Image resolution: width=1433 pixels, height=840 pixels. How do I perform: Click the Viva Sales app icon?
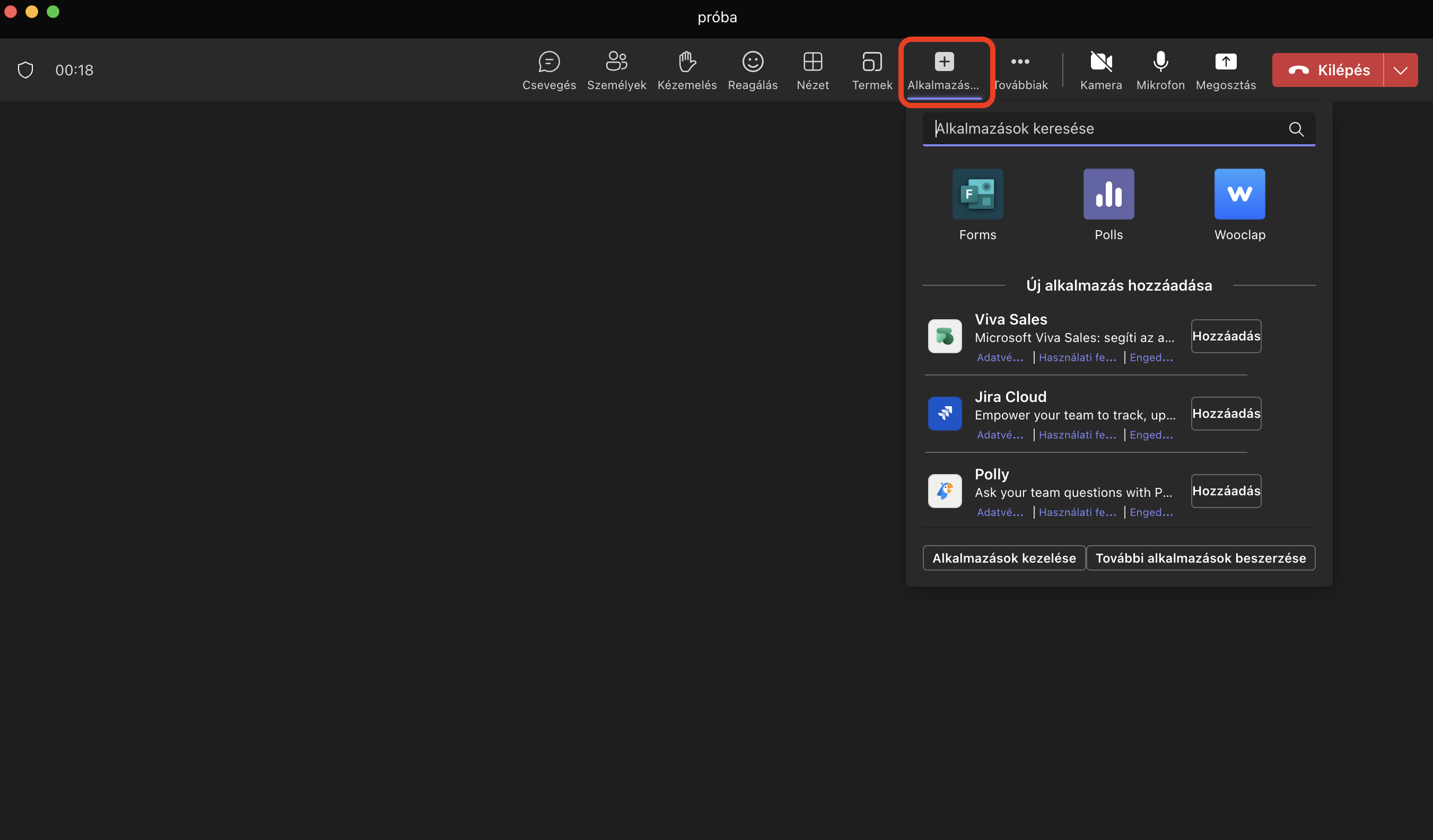945,336
